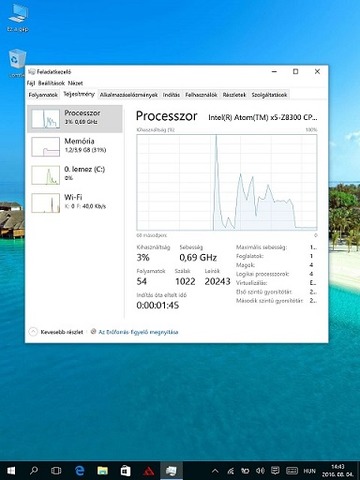Click the 'Logikai processzorok' label

262,274
